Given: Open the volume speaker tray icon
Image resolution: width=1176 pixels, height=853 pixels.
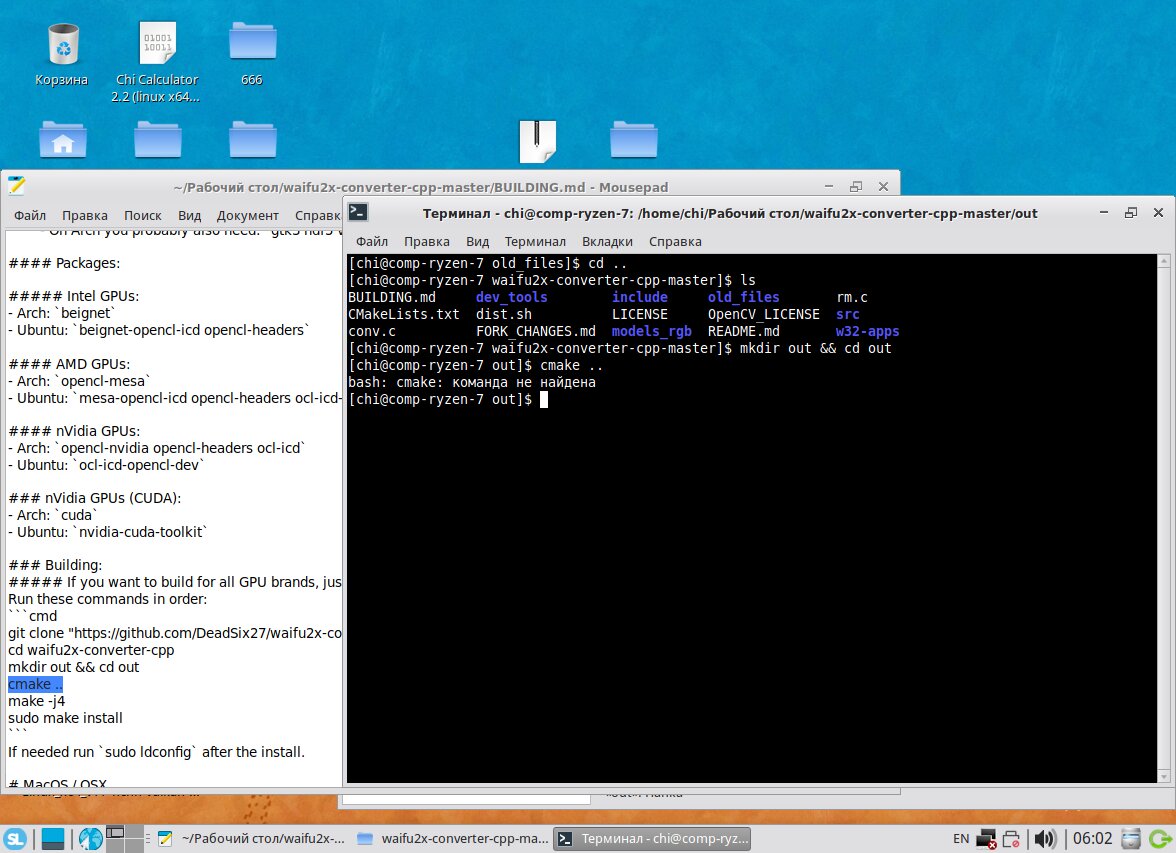Looking at the screenshot, I should point(1045,838).
